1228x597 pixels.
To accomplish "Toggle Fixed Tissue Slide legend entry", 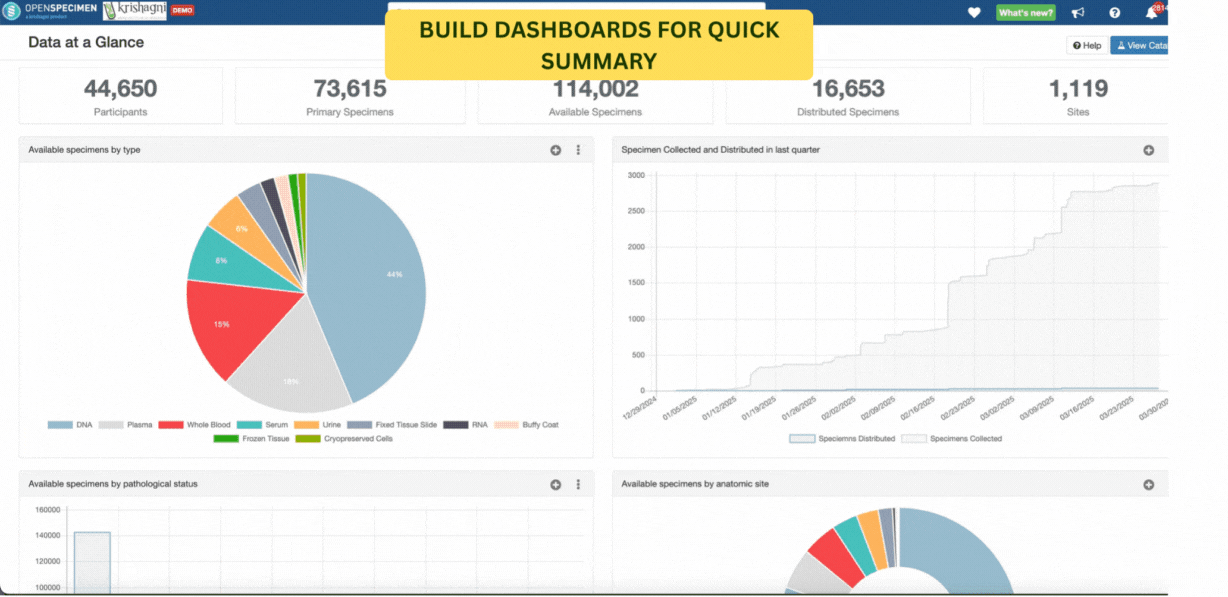I will point(393,425).
